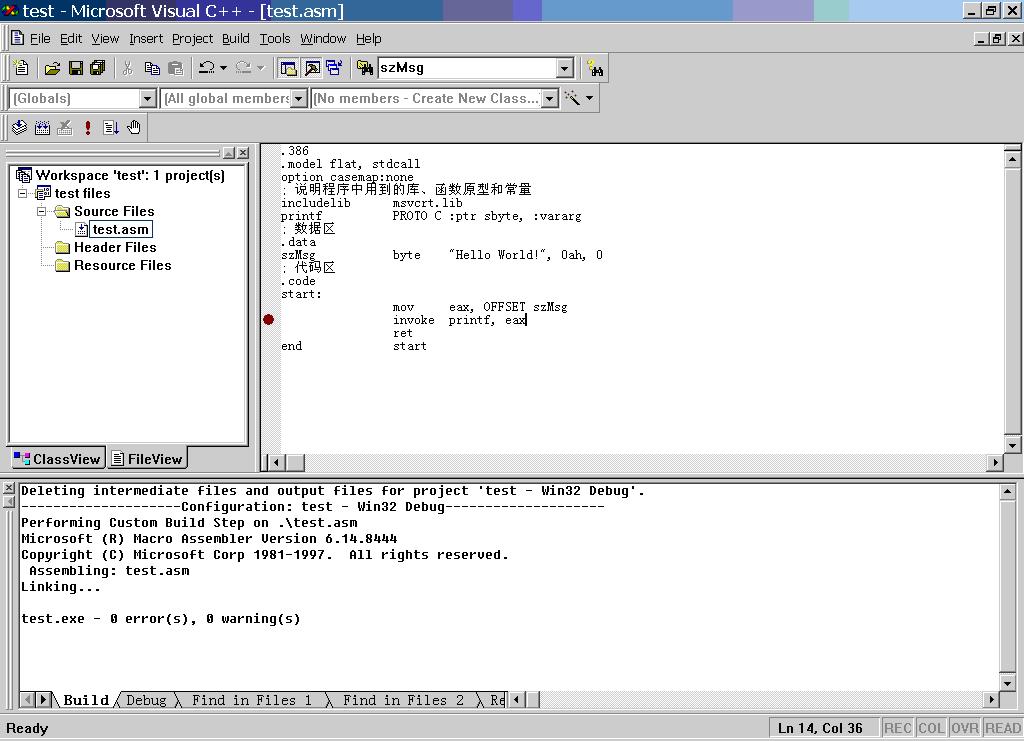Screen dimensions: 1024x741
Task: Toggle the Output window toolbar button
Action: click(312, 68)
